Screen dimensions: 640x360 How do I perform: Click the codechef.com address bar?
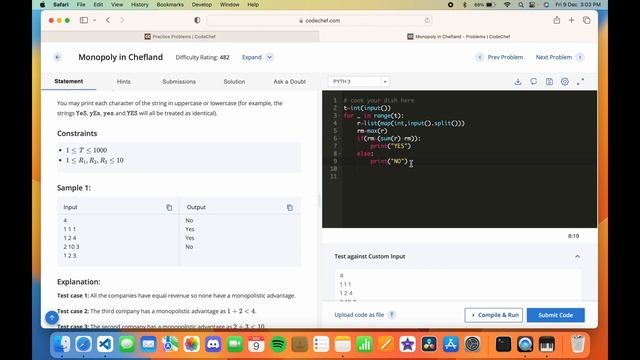(x=320, y=20)
